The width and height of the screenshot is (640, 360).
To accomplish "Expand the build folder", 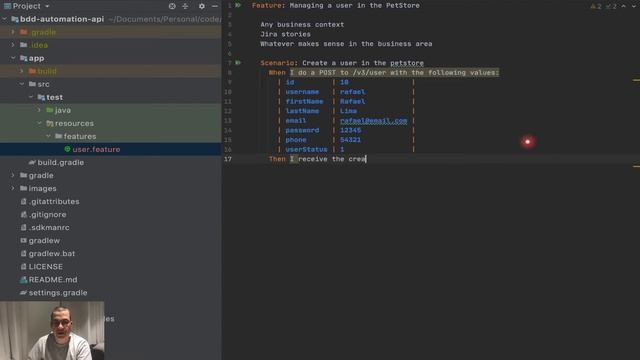I will [22, 71].
